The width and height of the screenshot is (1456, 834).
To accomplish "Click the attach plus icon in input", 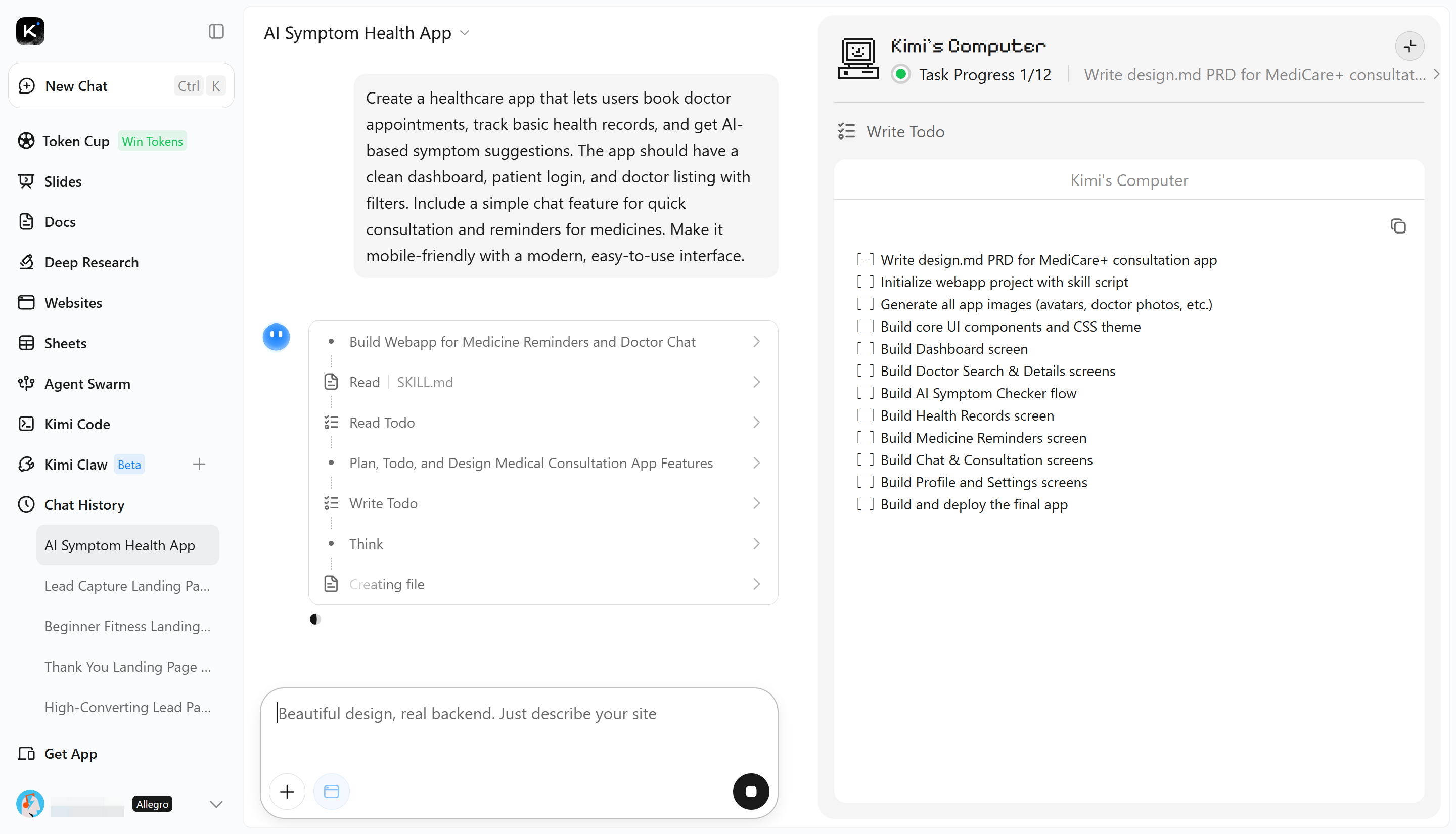I will (287, 792).
